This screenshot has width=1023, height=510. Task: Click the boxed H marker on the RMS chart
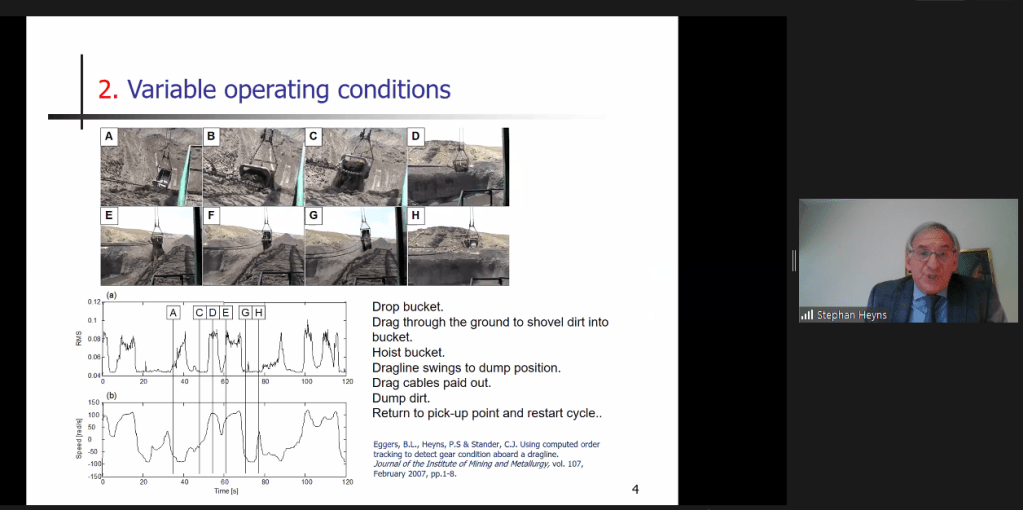[259, 313]
